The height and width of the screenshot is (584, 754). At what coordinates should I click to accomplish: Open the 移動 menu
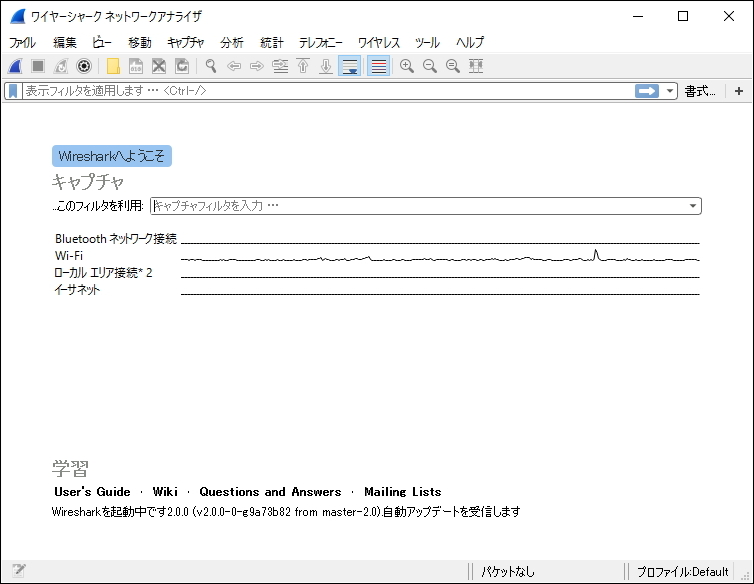click(x=140, y=42)
